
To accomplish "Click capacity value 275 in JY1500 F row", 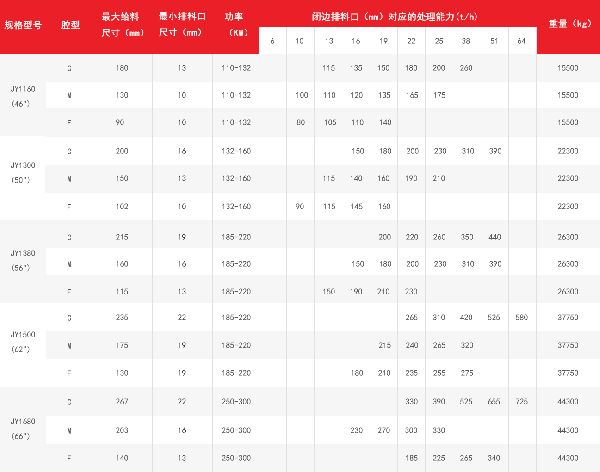I will pyautogui.click(x=467, y=373).
